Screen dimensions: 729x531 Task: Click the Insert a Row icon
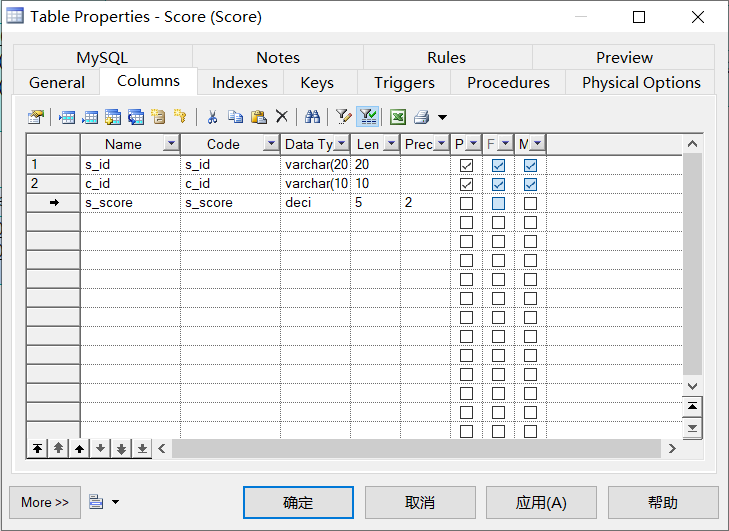point(67,117)
